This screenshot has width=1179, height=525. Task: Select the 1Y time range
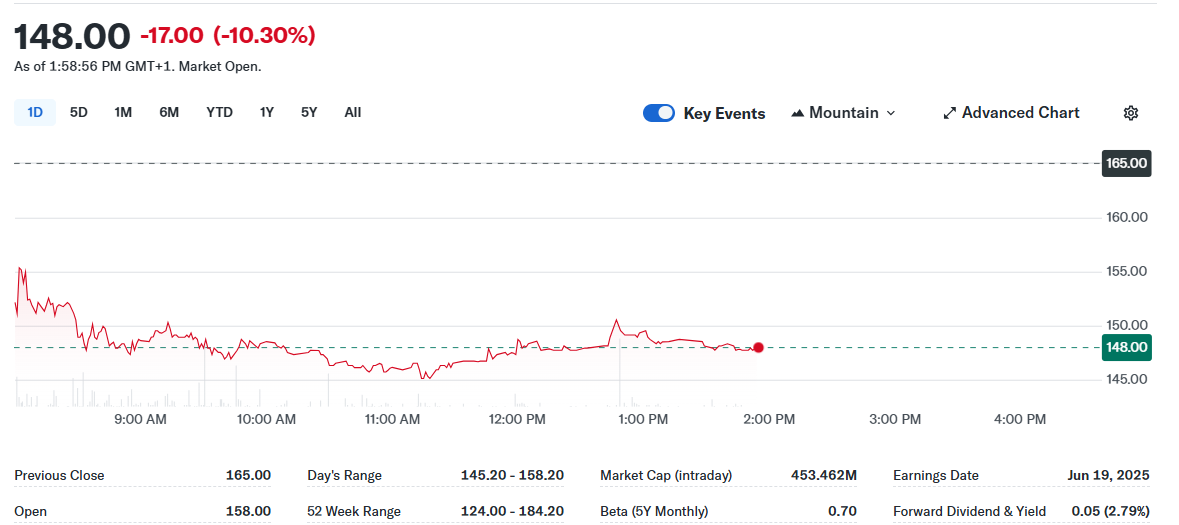[267, 113]
